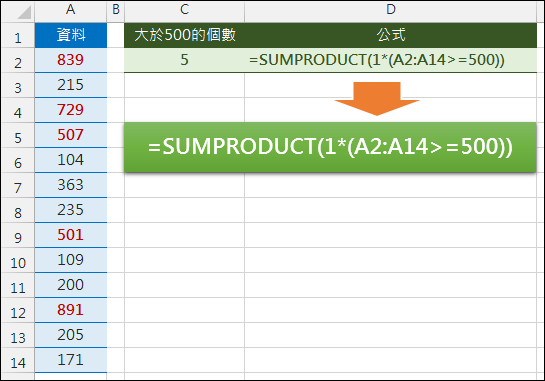
Task: Select cell containing 109
Action: pyautogui.click(x=71, y=260)
